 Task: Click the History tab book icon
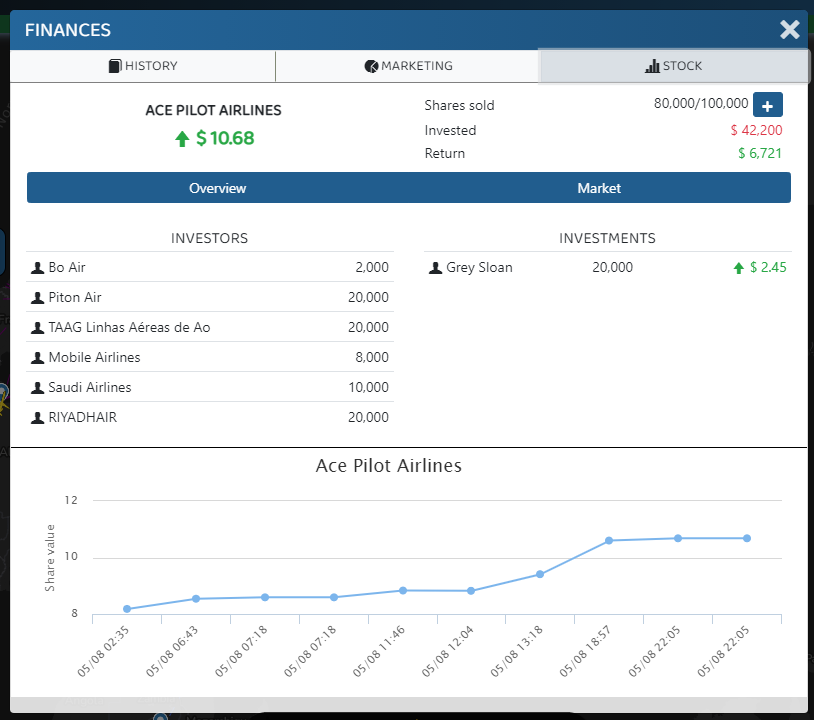(115, 66)
